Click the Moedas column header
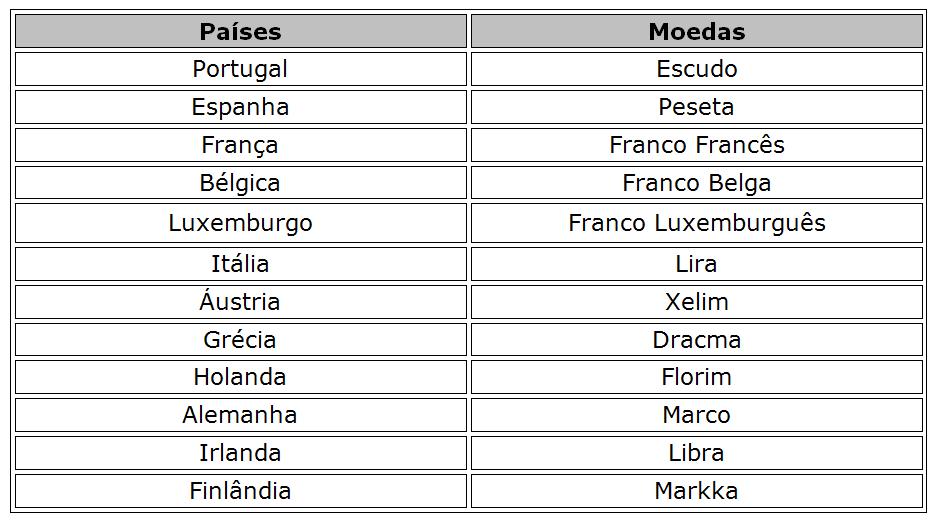Screen dimensions: 935x523 696,31
